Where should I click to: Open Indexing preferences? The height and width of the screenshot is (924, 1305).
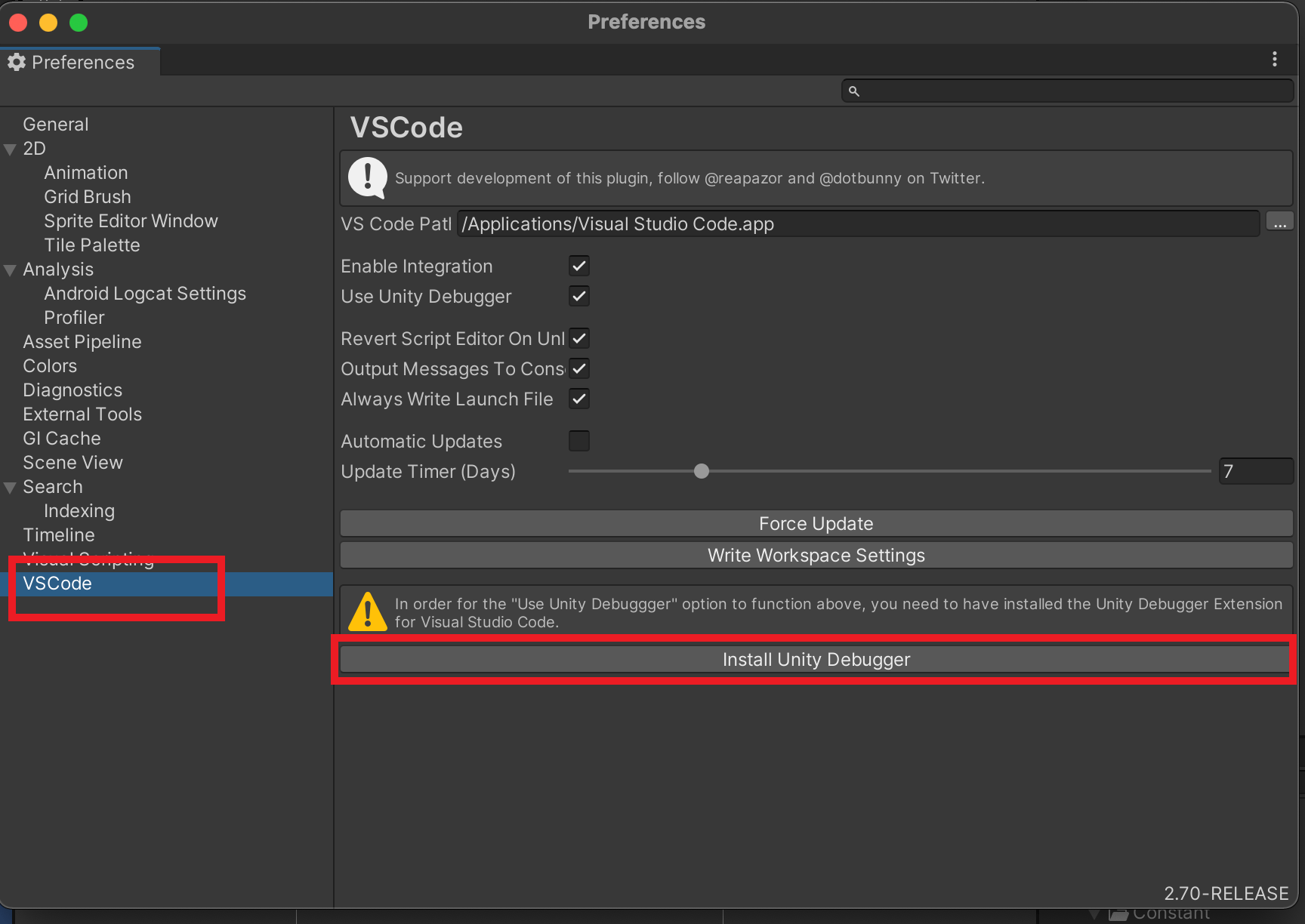[x=79, y=510]
